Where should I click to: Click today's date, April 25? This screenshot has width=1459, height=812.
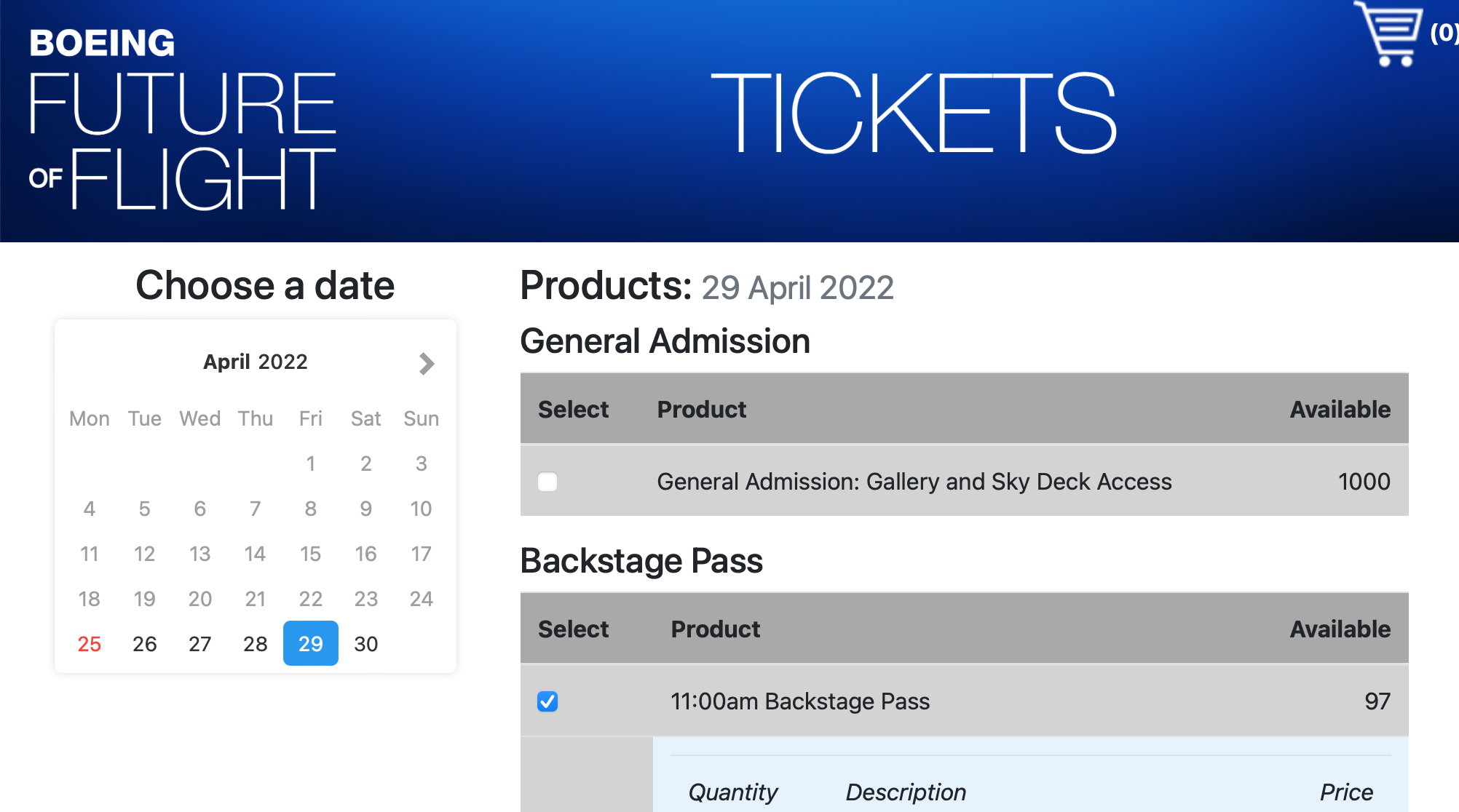pos(89,644)
